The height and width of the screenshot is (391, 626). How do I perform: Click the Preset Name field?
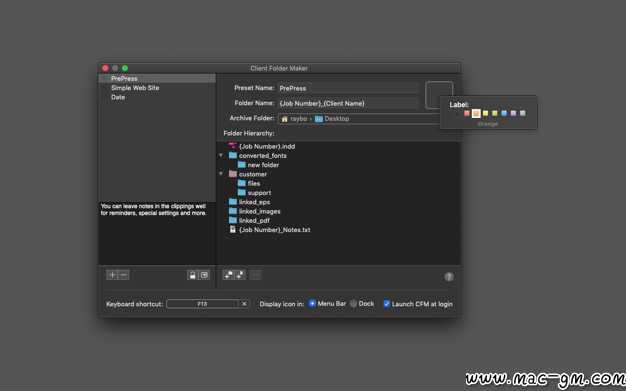point(348,88)
